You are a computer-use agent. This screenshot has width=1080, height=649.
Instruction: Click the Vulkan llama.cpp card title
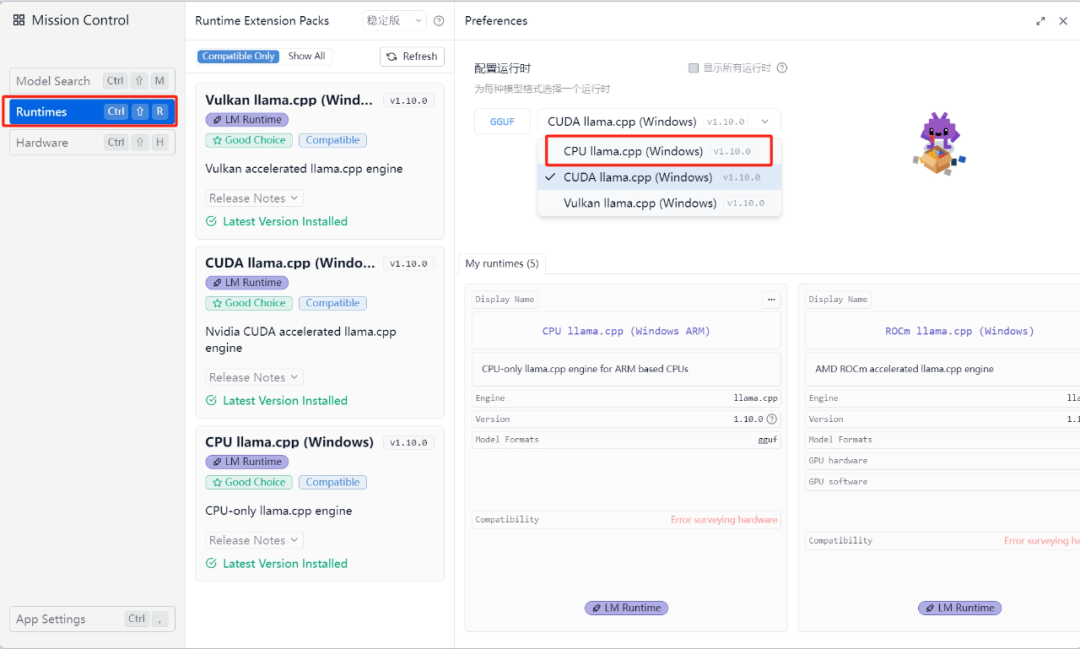pos(289,100)
